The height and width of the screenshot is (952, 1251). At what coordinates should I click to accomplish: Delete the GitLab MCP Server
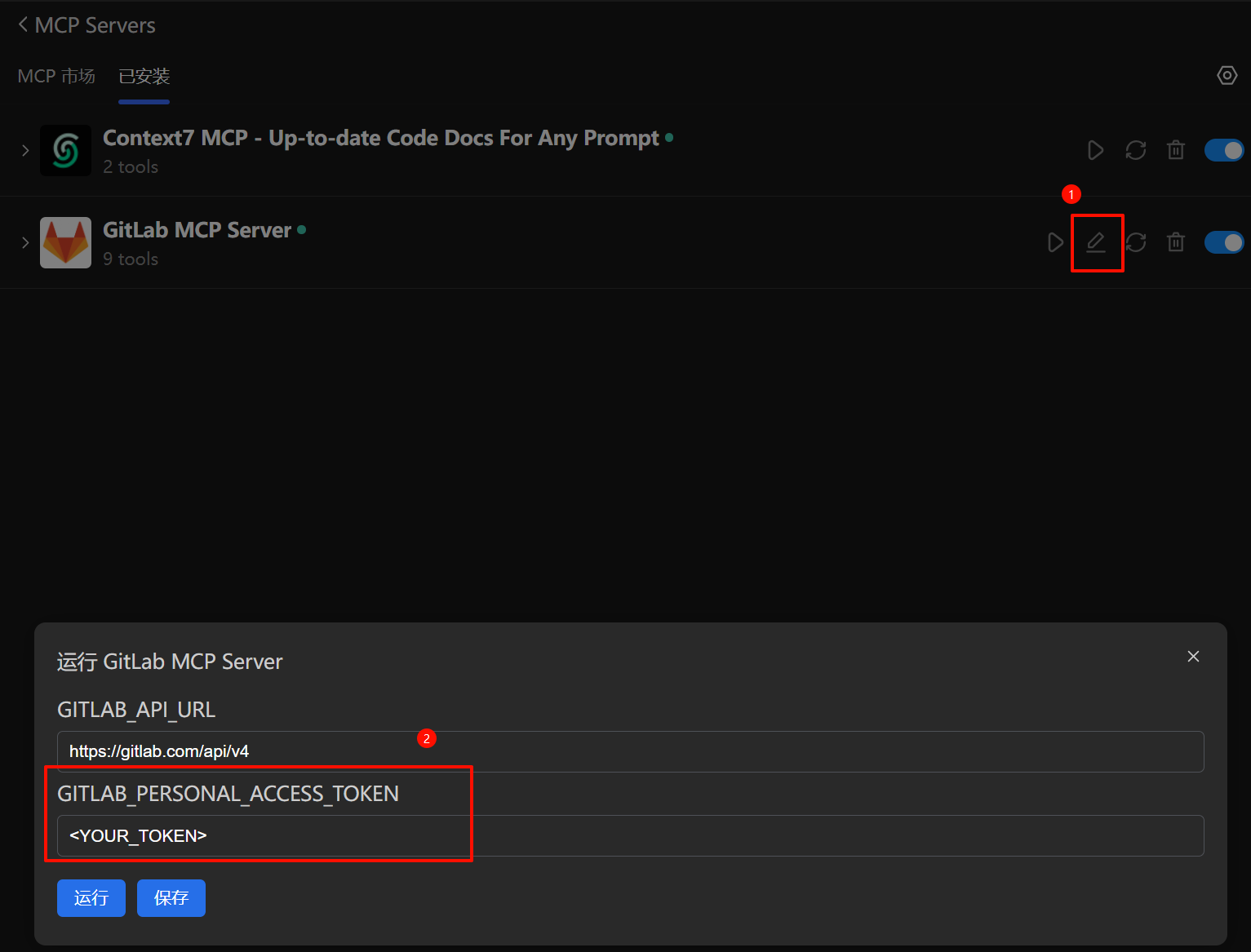[x=1175, y=243]
